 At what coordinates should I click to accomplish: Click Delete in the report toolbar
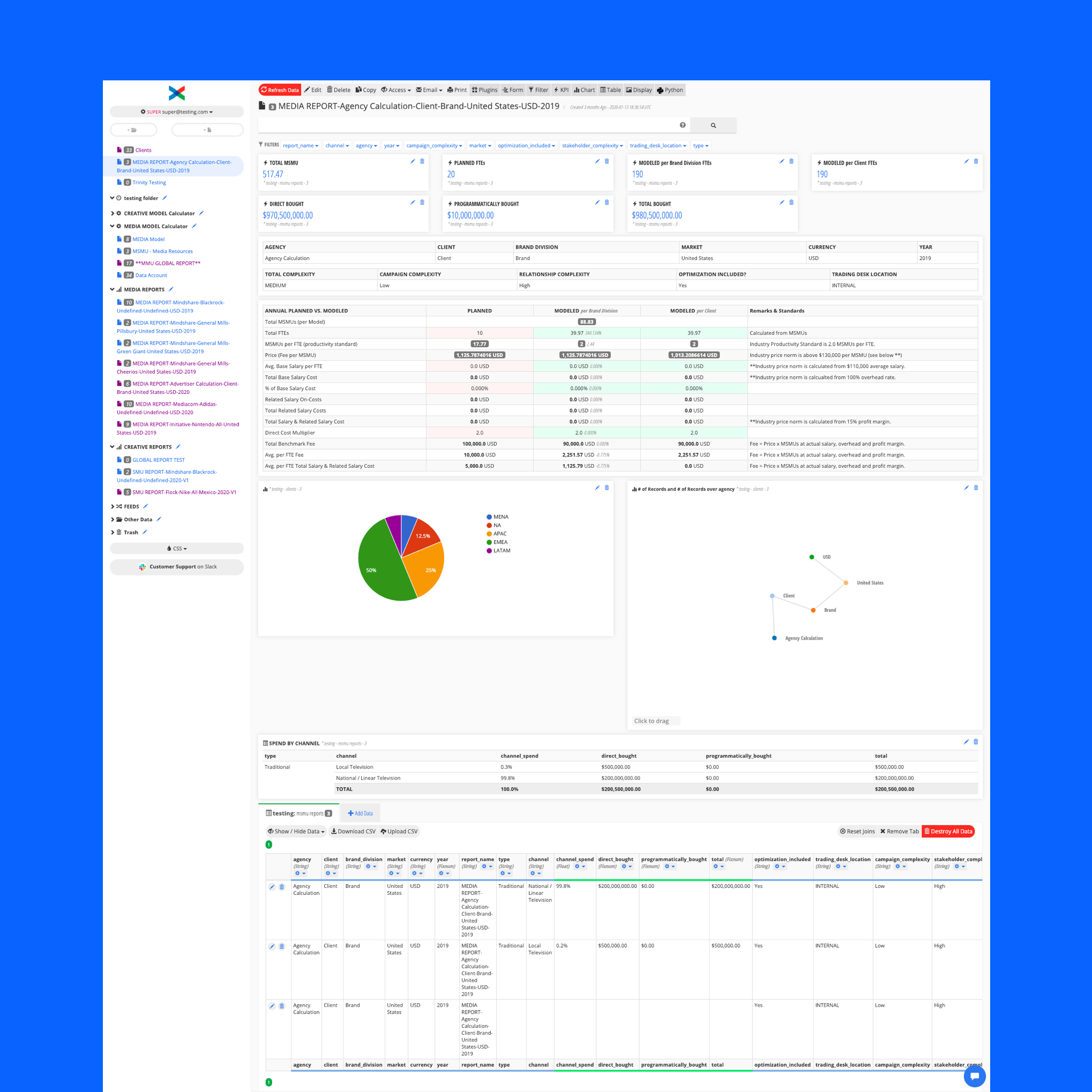(x=339, y=90)
